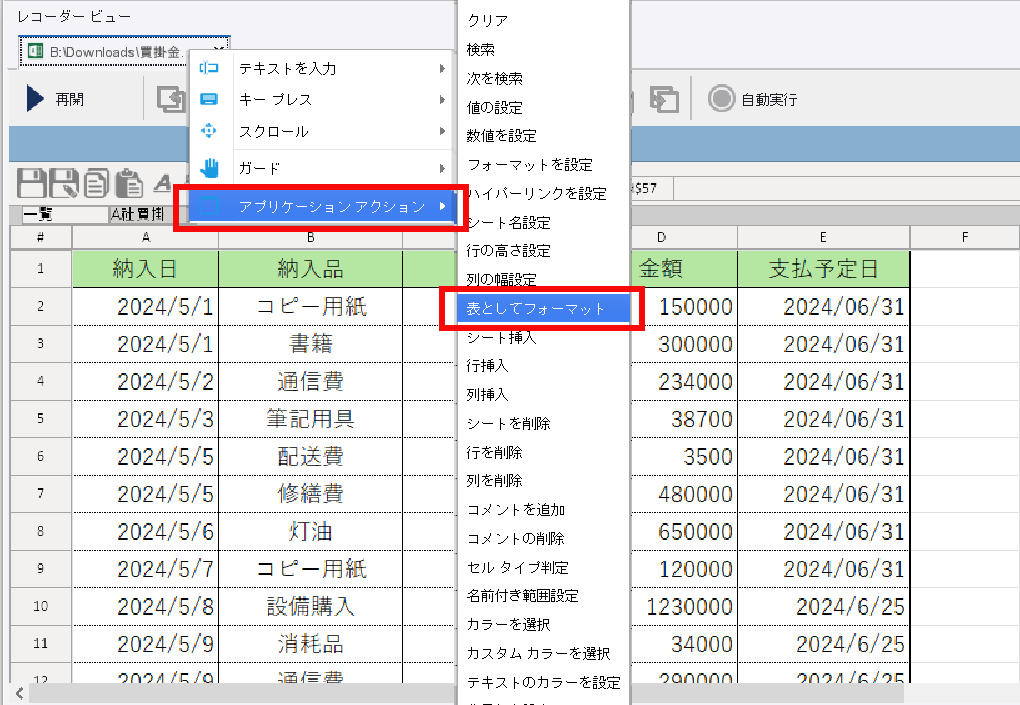Expand the ガード submenu arrow
Viewport: 1020px width, 705px height.
click(x=442, y=168)
